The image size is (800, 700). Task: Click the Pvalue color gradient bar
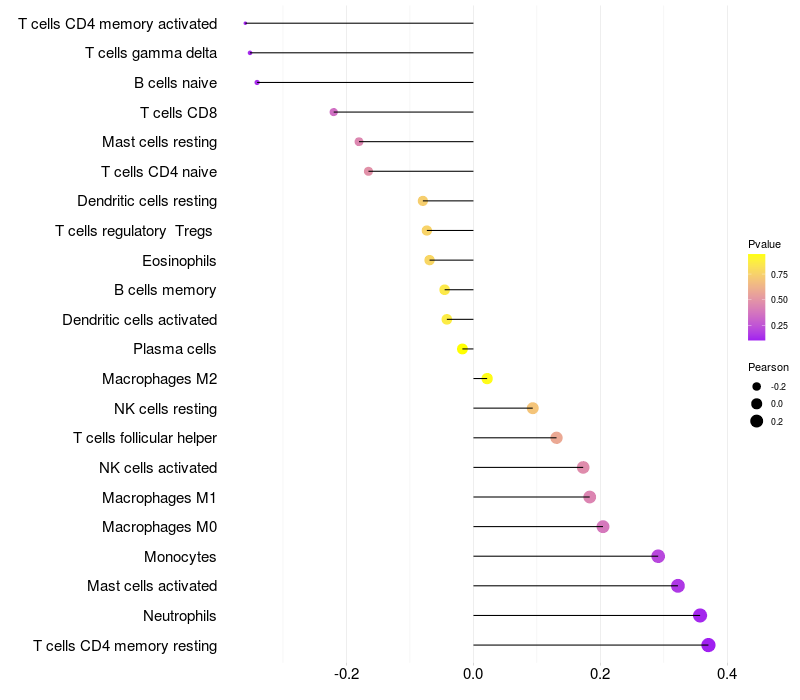(x=757, y=297)
